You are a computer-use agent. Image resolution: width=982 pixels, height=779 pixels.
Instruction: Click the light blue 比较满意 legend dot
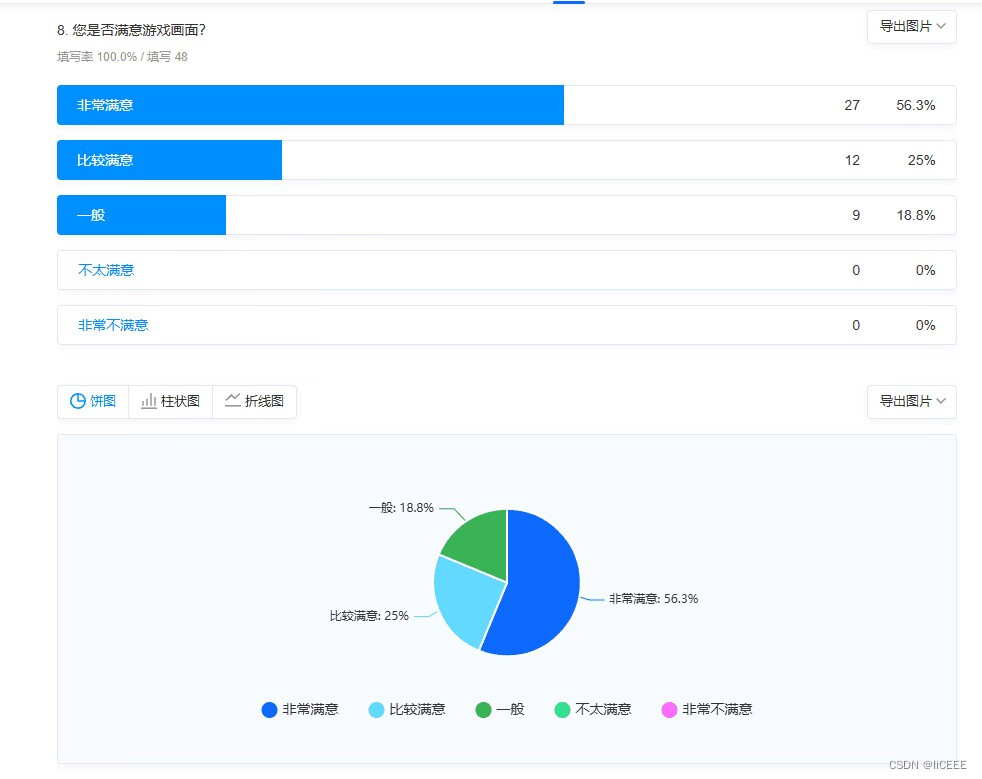(x=376, y=709)
